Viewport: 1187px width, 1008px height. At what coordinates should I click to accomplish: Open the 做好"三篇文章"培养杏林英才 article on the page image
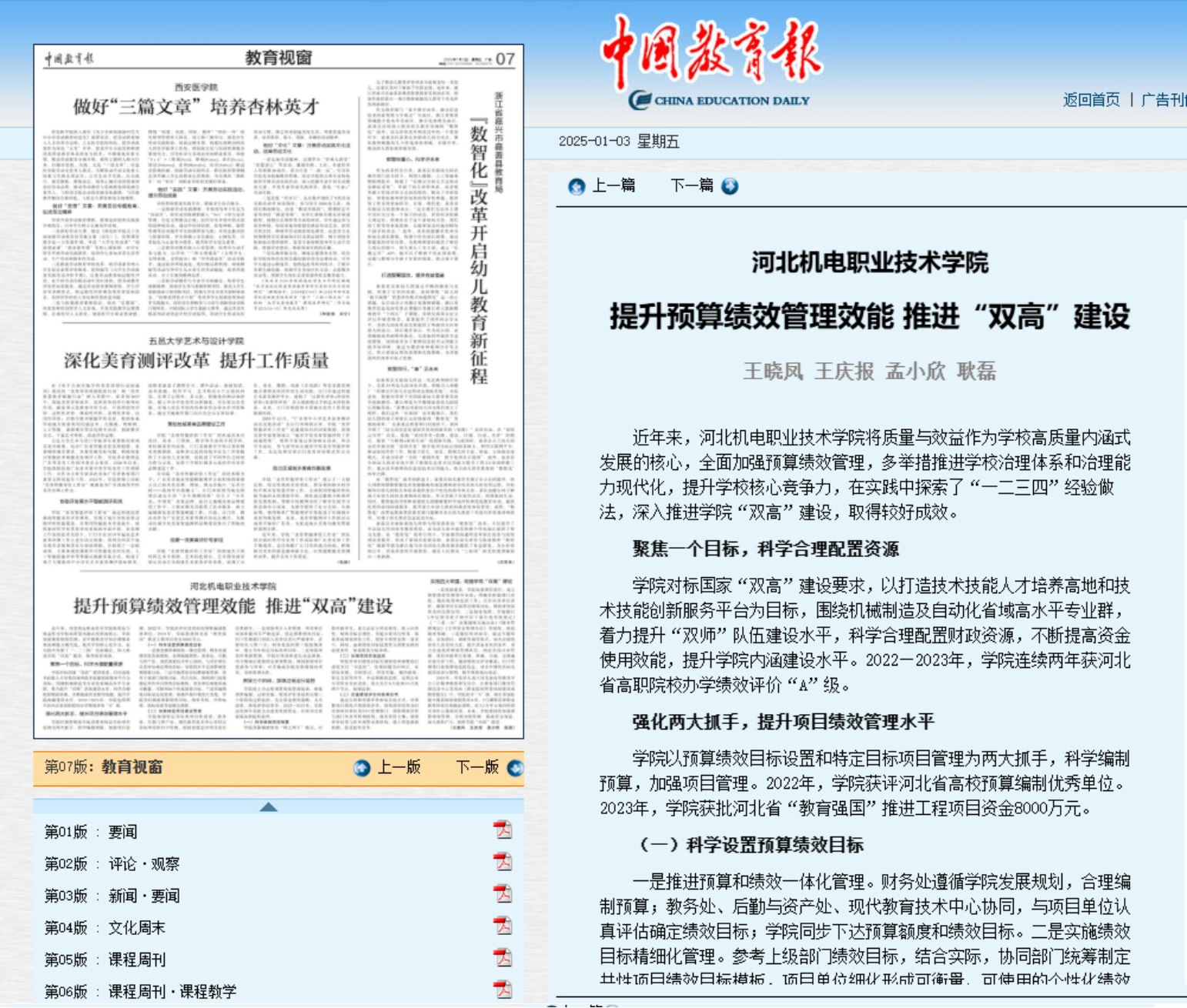coord(196,107)
